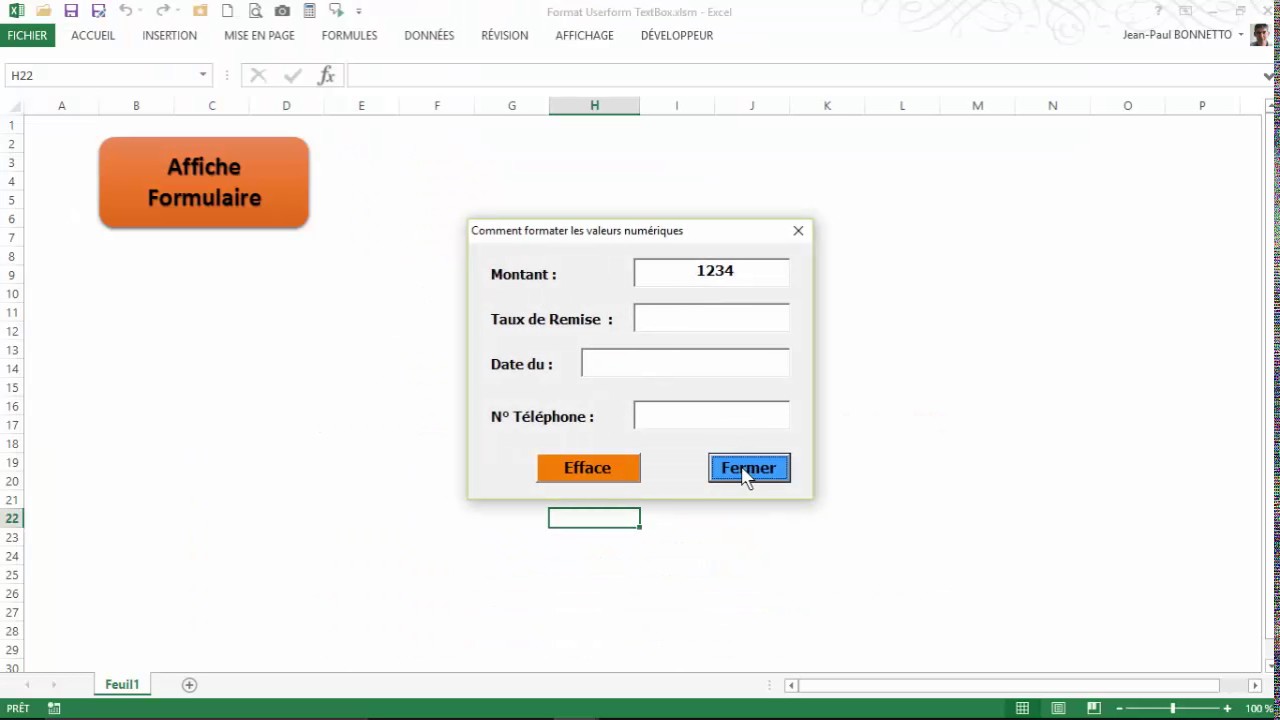Click the camera tool icon
Image resolution: width=1280 pixels, height=720 pixels.
click(282, 11)
